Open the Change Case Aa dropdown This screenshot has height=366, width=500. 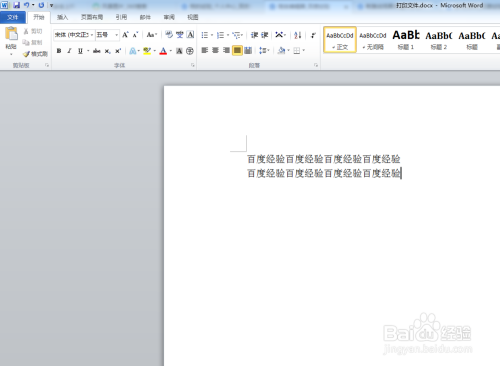(x=152, y=35)
